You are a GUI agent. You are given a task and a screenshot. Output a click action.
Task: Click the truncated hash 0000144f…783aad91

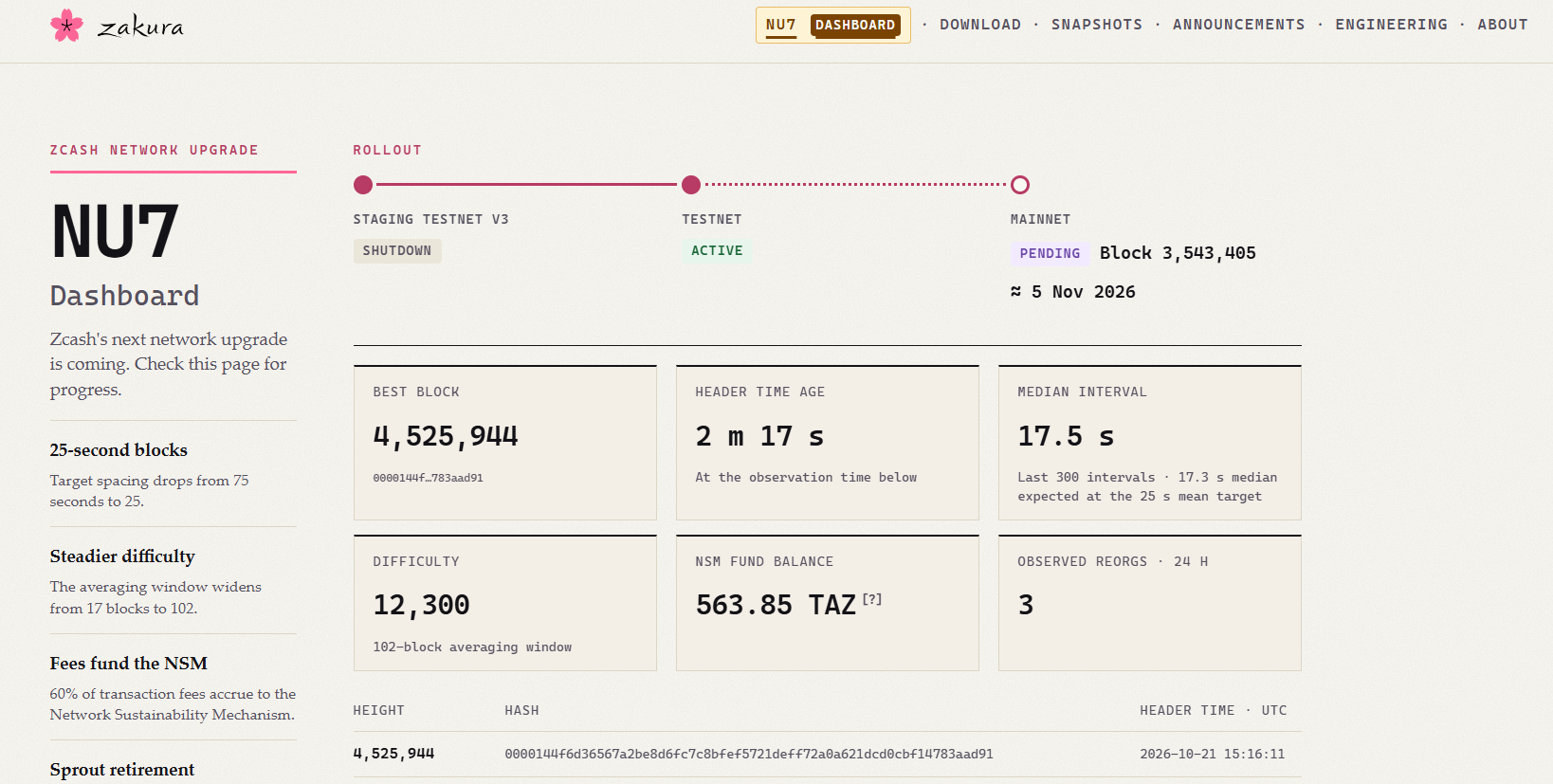click(x=428, y=478)
